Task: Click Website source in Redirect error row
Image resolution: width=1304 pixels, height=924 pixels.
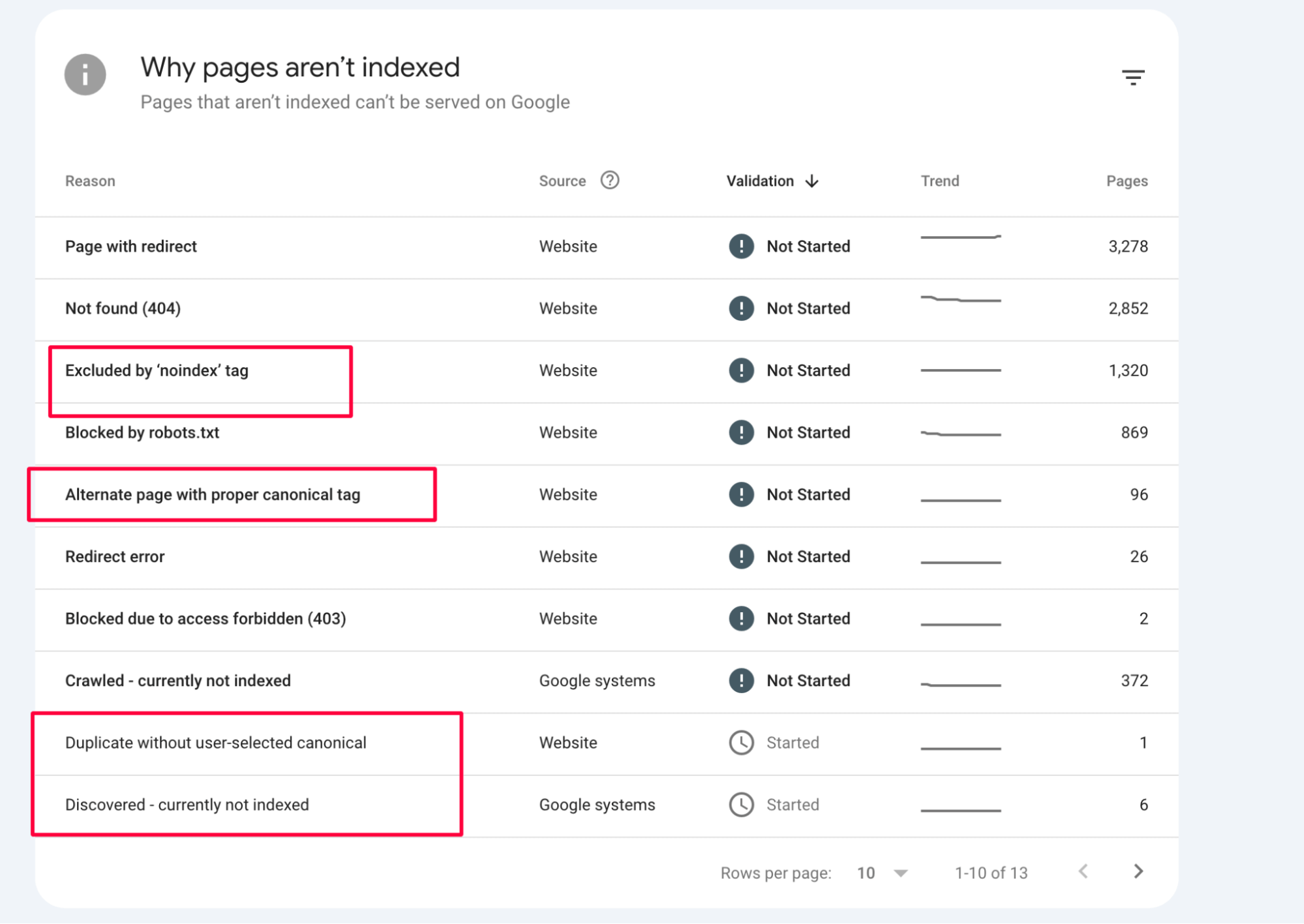Action: coord(568,556)
